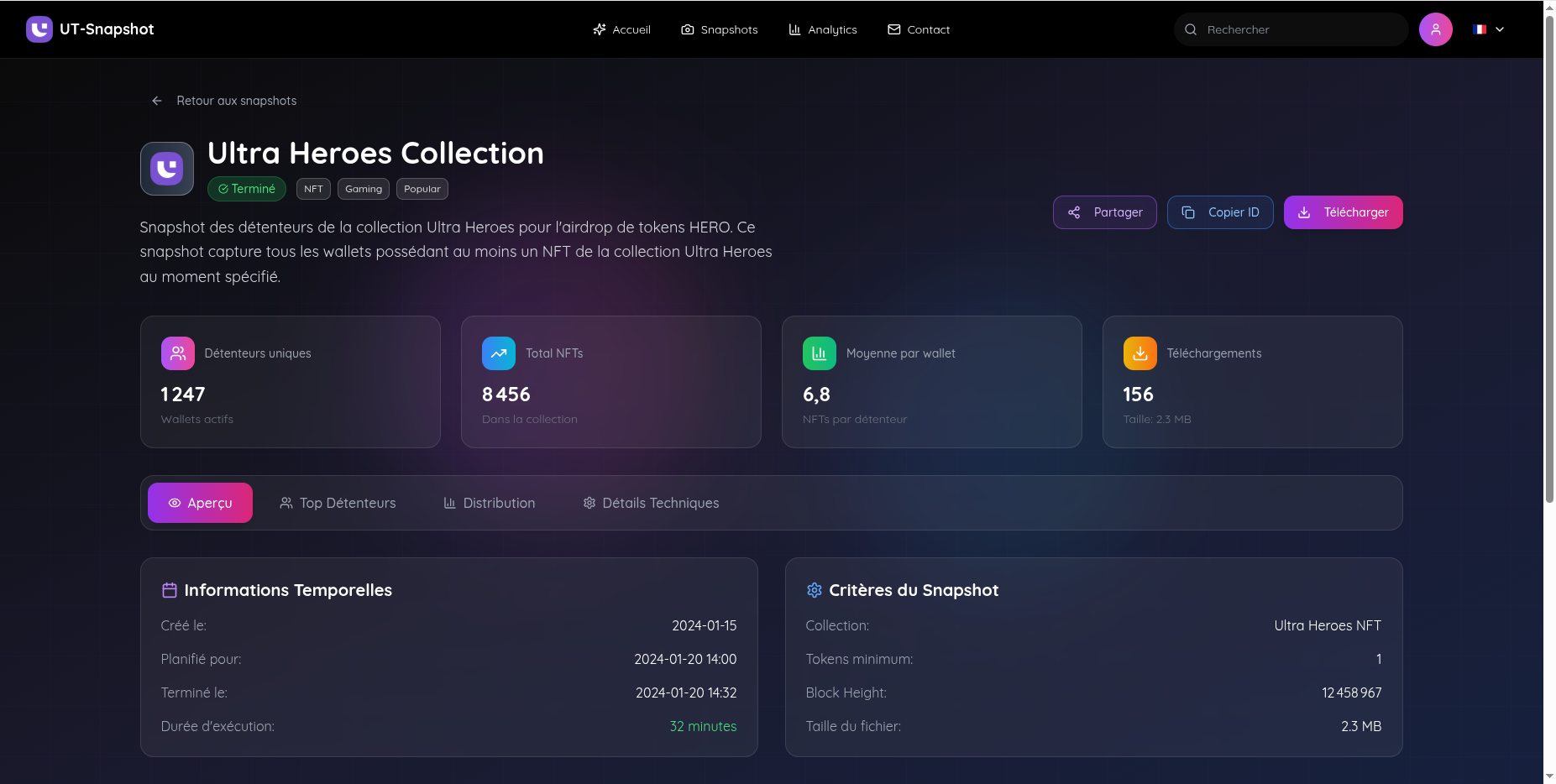Viewport: 1556px width, 784px height.
Task: Expand the language selector chevron
Action: click(x=1498, y=29)
